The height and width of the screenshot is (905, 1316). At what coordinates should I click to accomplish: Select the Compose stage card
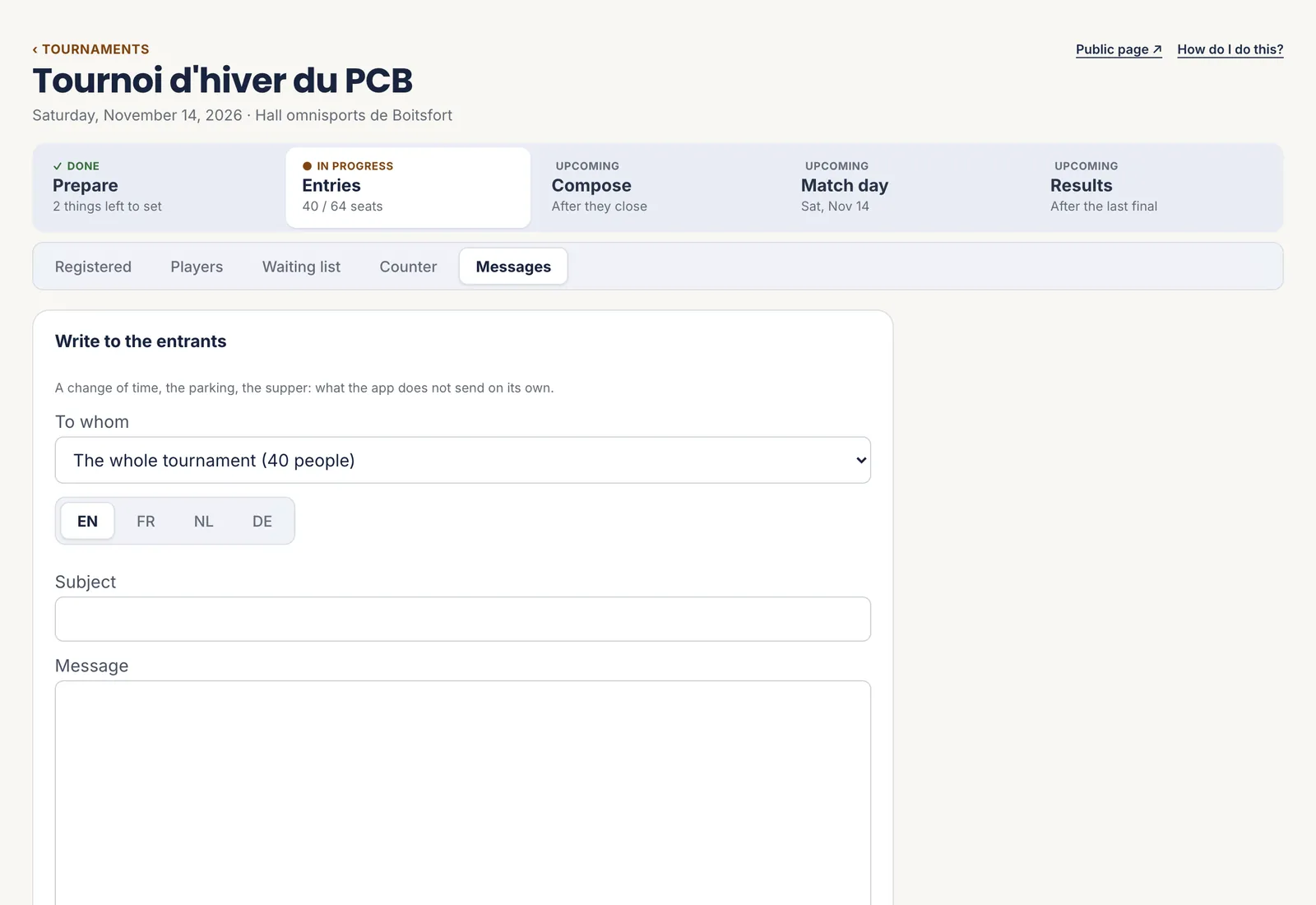[x=657, y=188]
